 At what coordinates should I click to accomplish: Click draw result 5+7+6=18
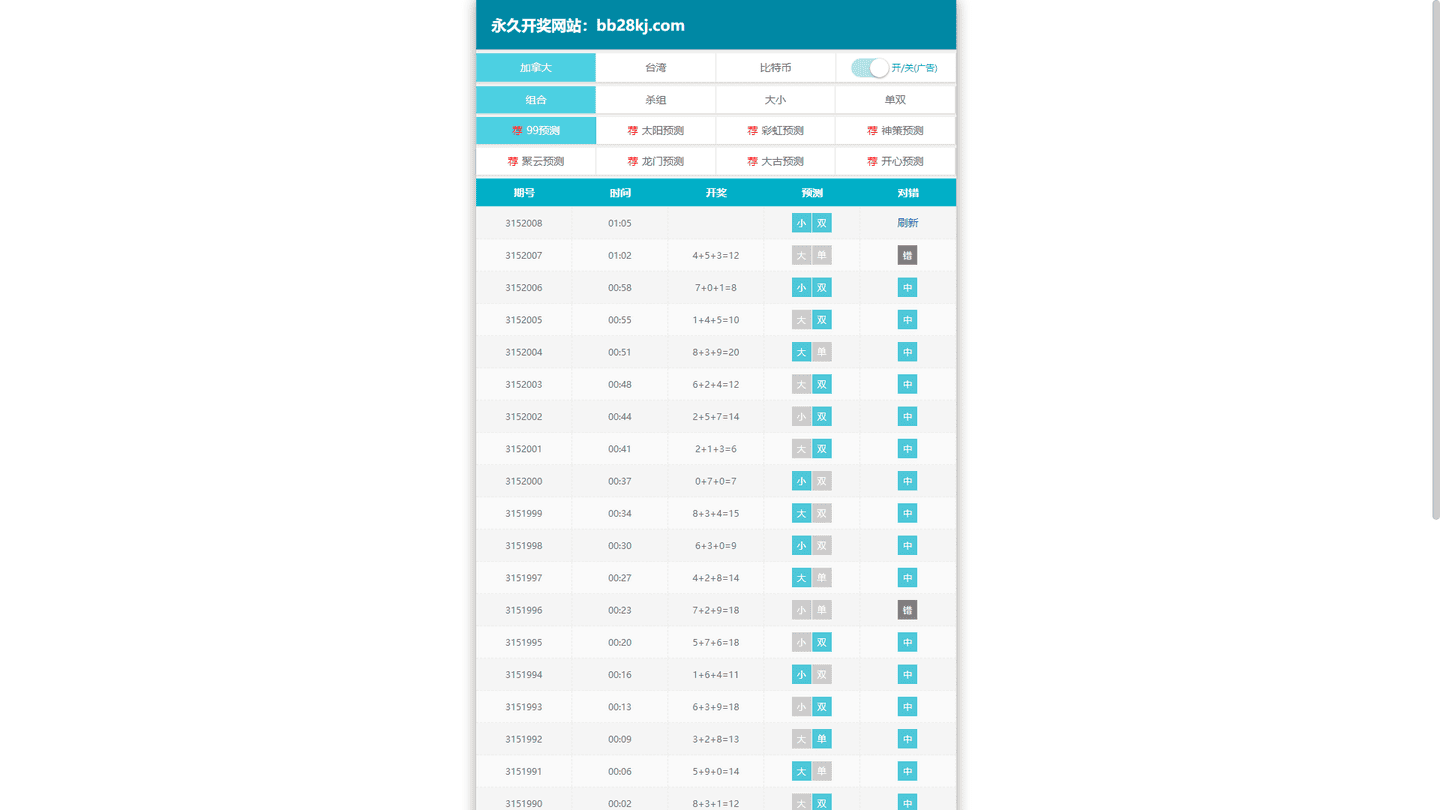pos(716,642)
